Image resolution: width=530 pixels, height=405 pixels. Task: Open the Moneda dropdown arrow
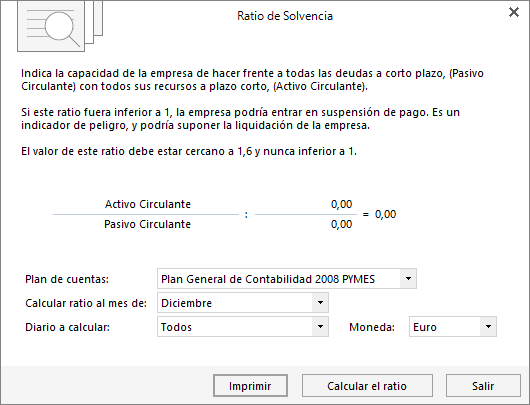(488, 327)
